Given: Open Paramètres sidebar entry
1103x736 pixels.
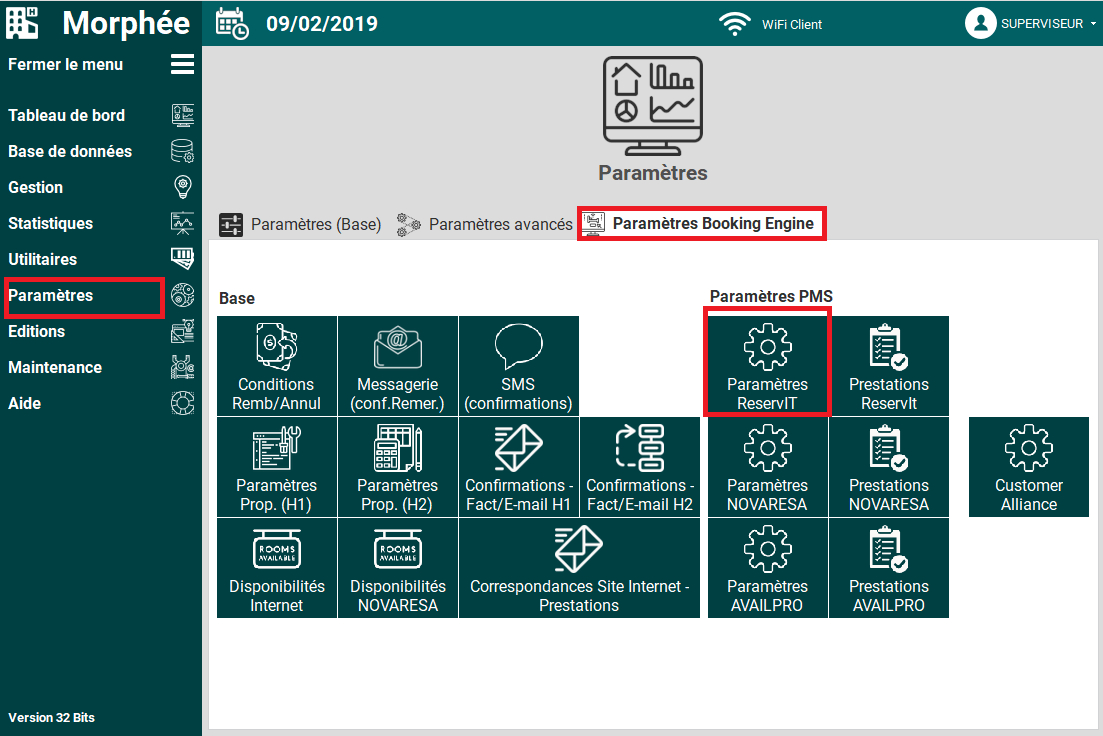Looking at the screenshot, I should coord(51,296).
